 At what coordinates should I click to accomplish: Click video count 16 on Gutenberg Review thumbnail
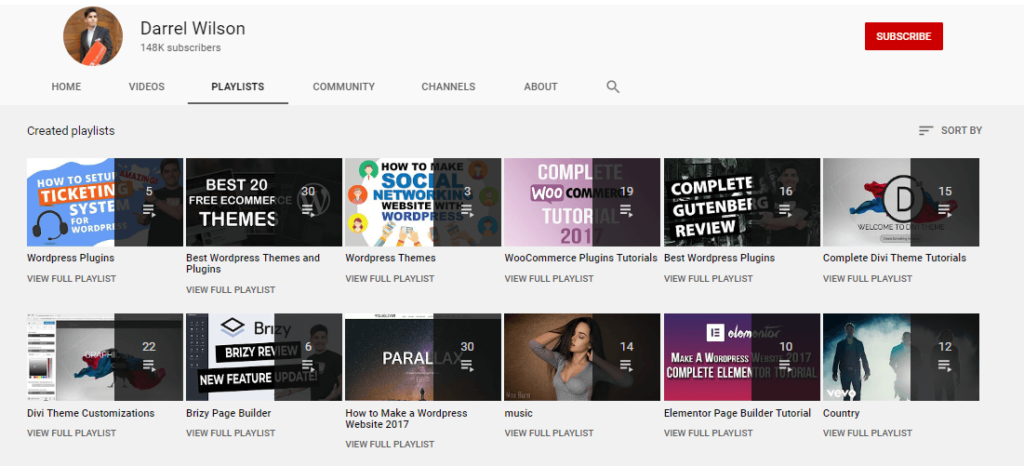(x=786, y=191)
